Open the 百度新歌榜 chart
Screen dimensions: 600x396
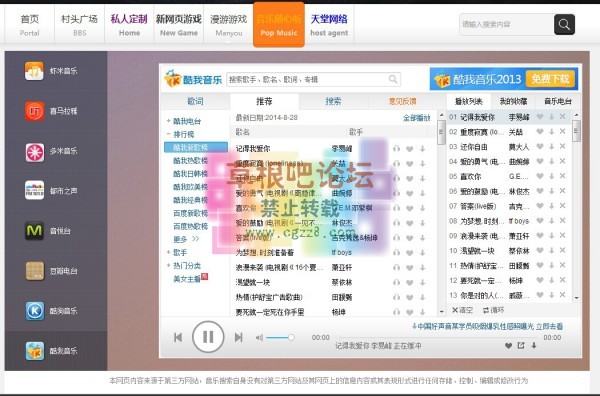click(190, 213)
